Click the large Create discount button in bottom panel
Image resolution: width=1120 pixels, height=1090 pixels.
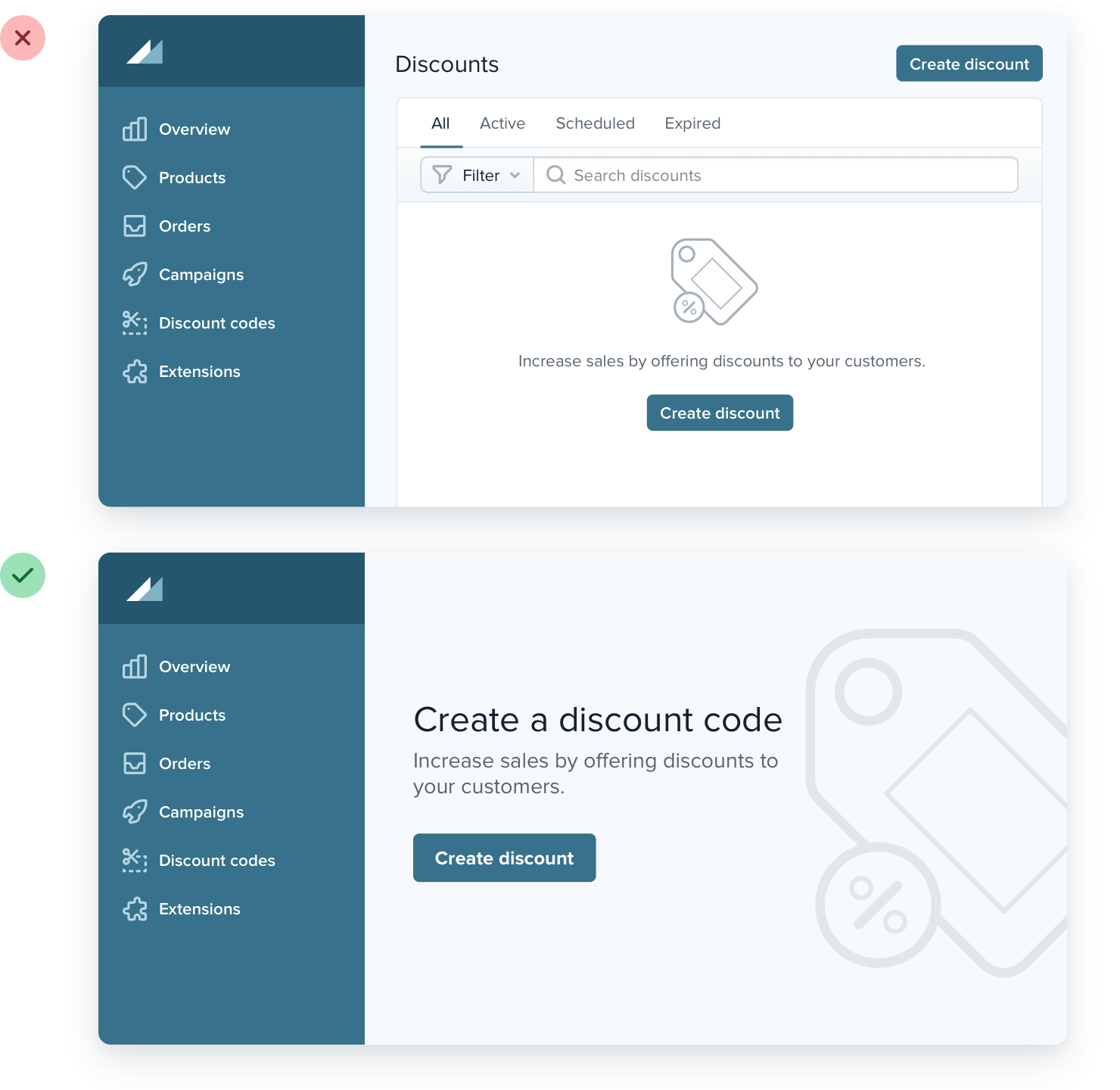[504, 858]
